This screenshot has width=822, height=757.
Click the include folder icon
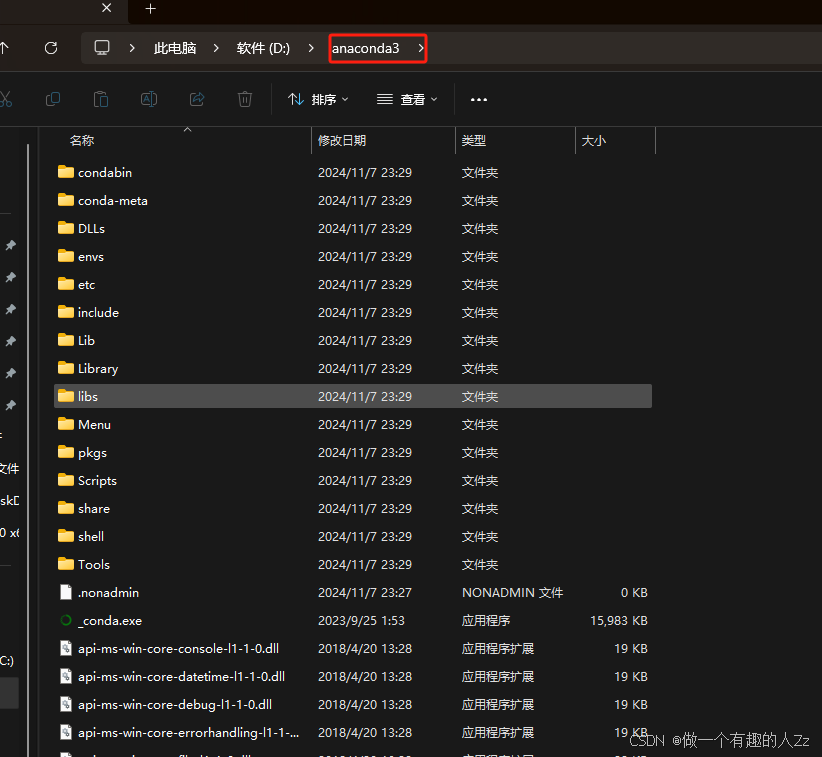(x=66, y=312)
